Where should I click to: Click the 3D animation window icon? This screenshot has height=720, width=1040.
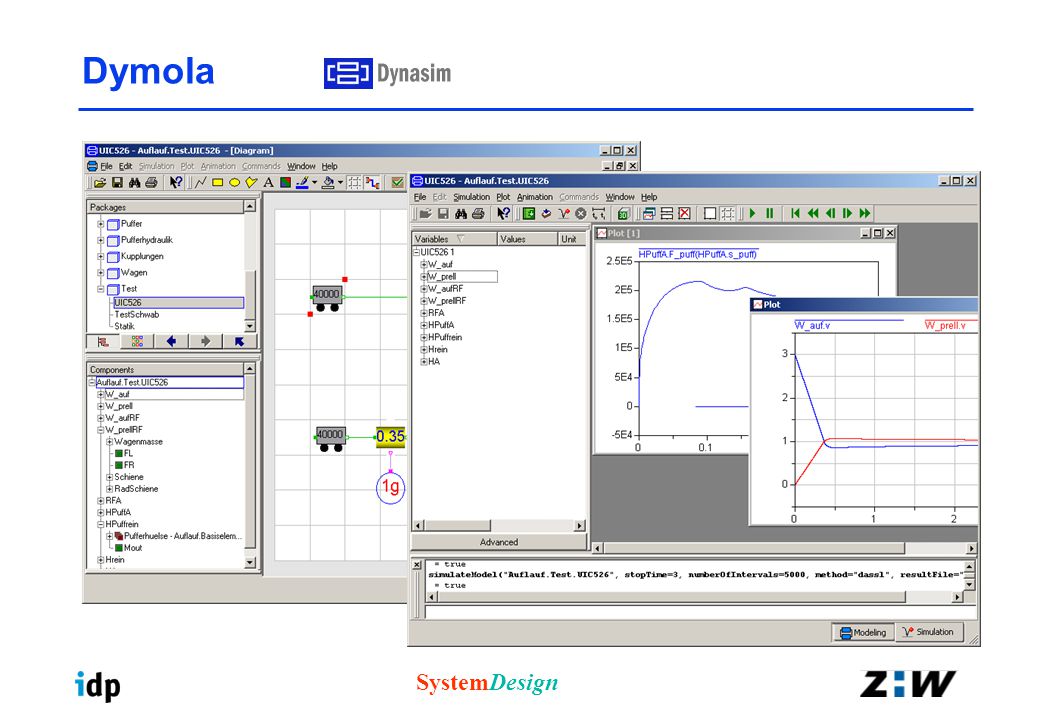pyautogui.click(x=623, y=213)
